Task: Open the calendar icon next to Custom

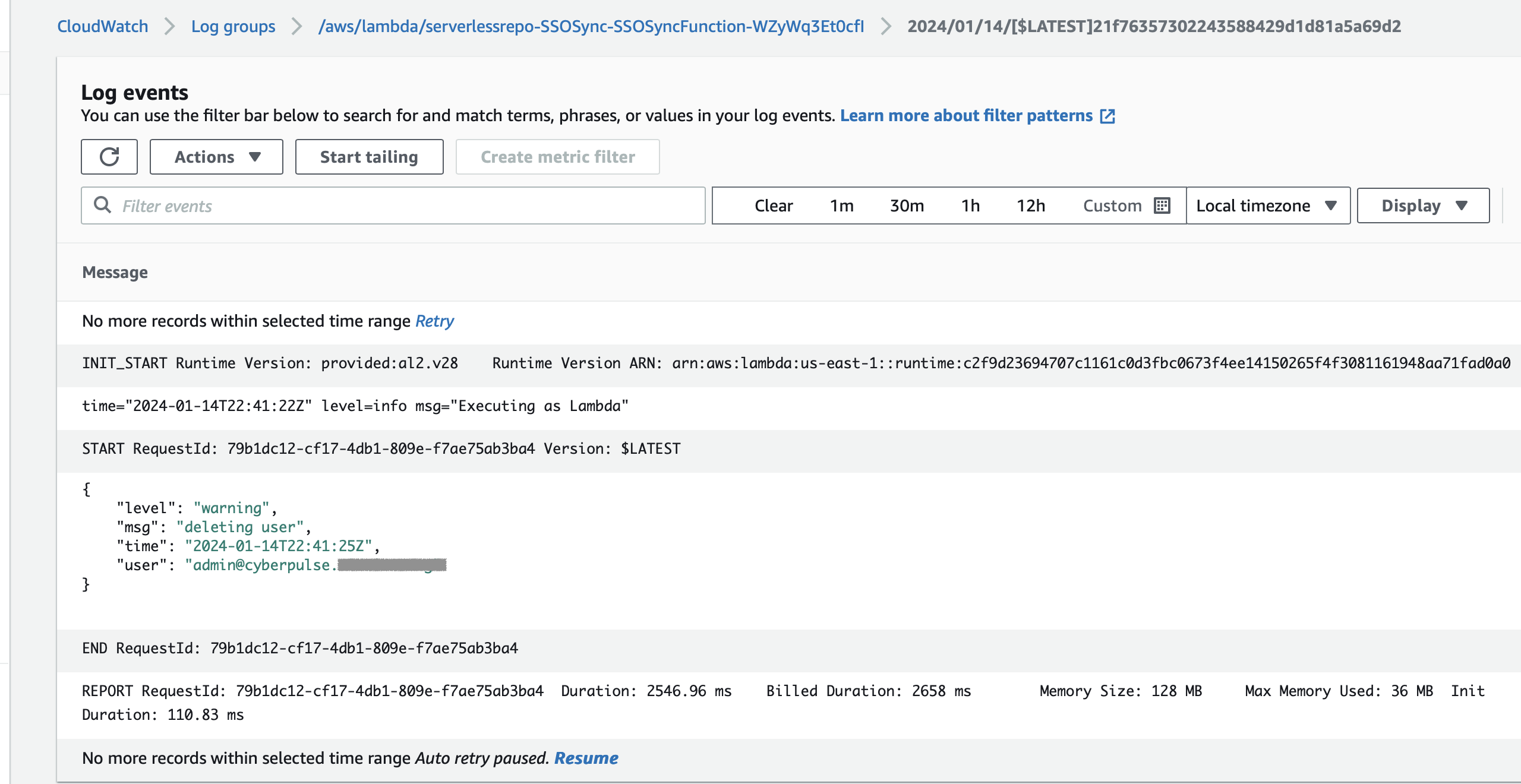Action: 1163,205
